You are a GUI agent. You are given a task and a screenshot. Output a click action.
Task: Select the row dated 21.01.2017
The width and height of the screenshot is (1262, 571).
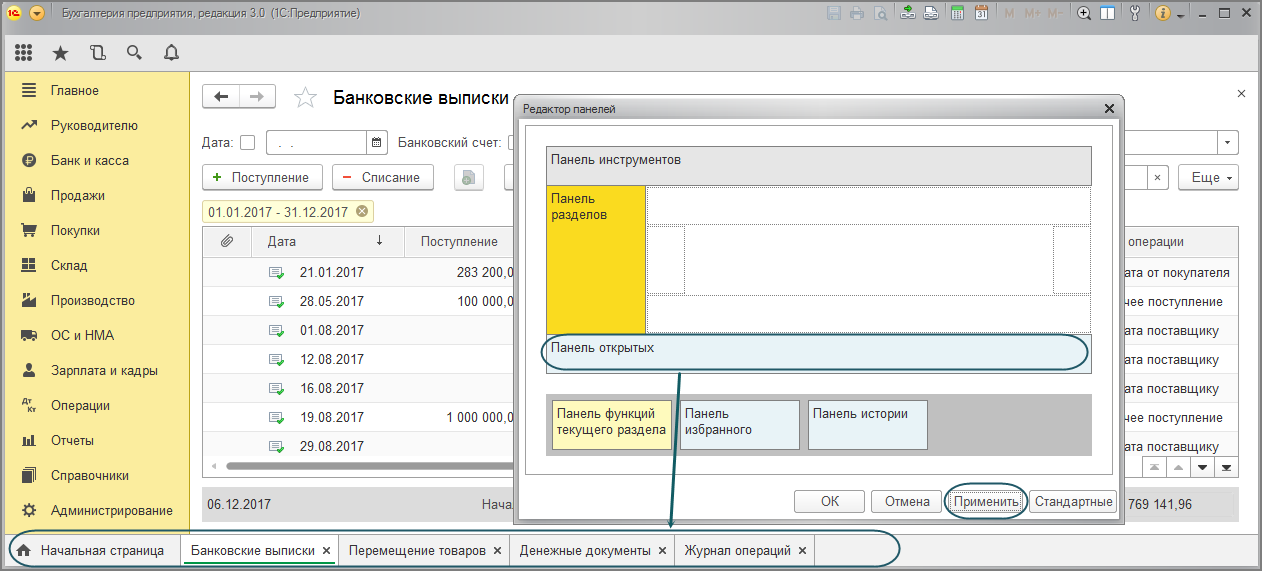pyautogui.click(x=358, y=272)
